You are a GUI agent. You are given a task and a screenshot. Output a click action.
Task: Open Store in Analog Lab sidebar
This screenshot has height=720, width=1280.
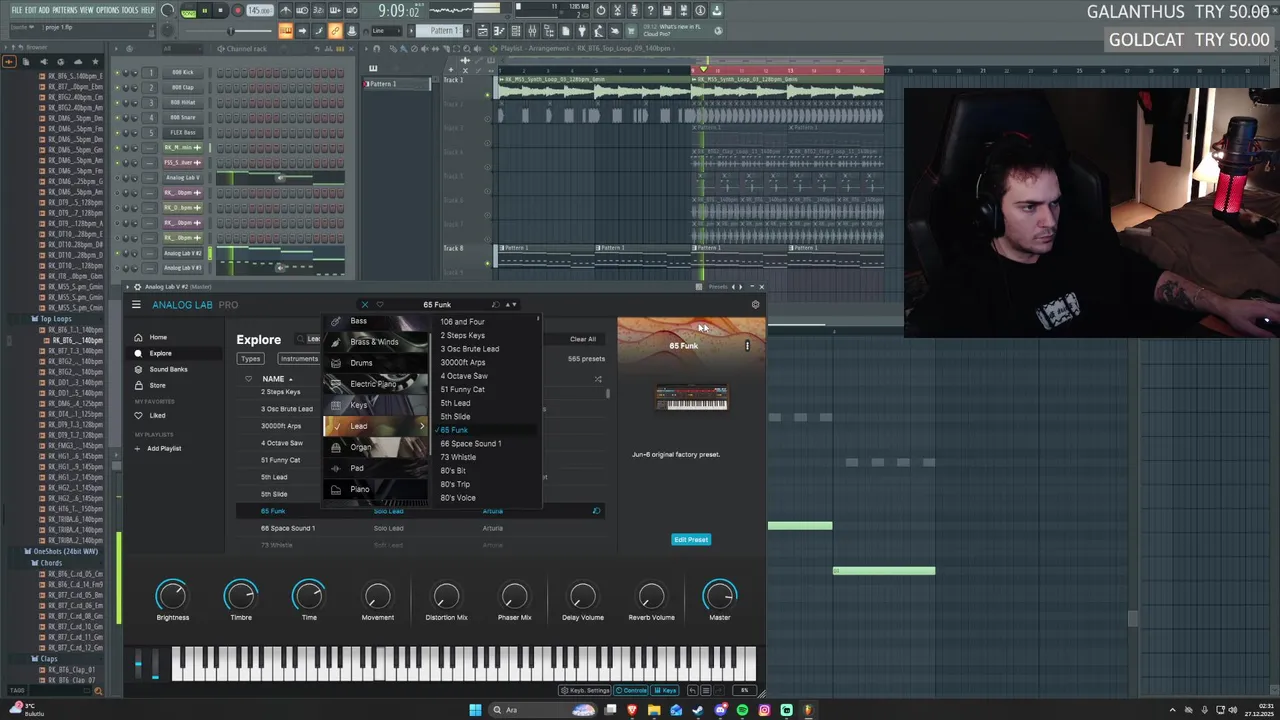tap(157, 385)
